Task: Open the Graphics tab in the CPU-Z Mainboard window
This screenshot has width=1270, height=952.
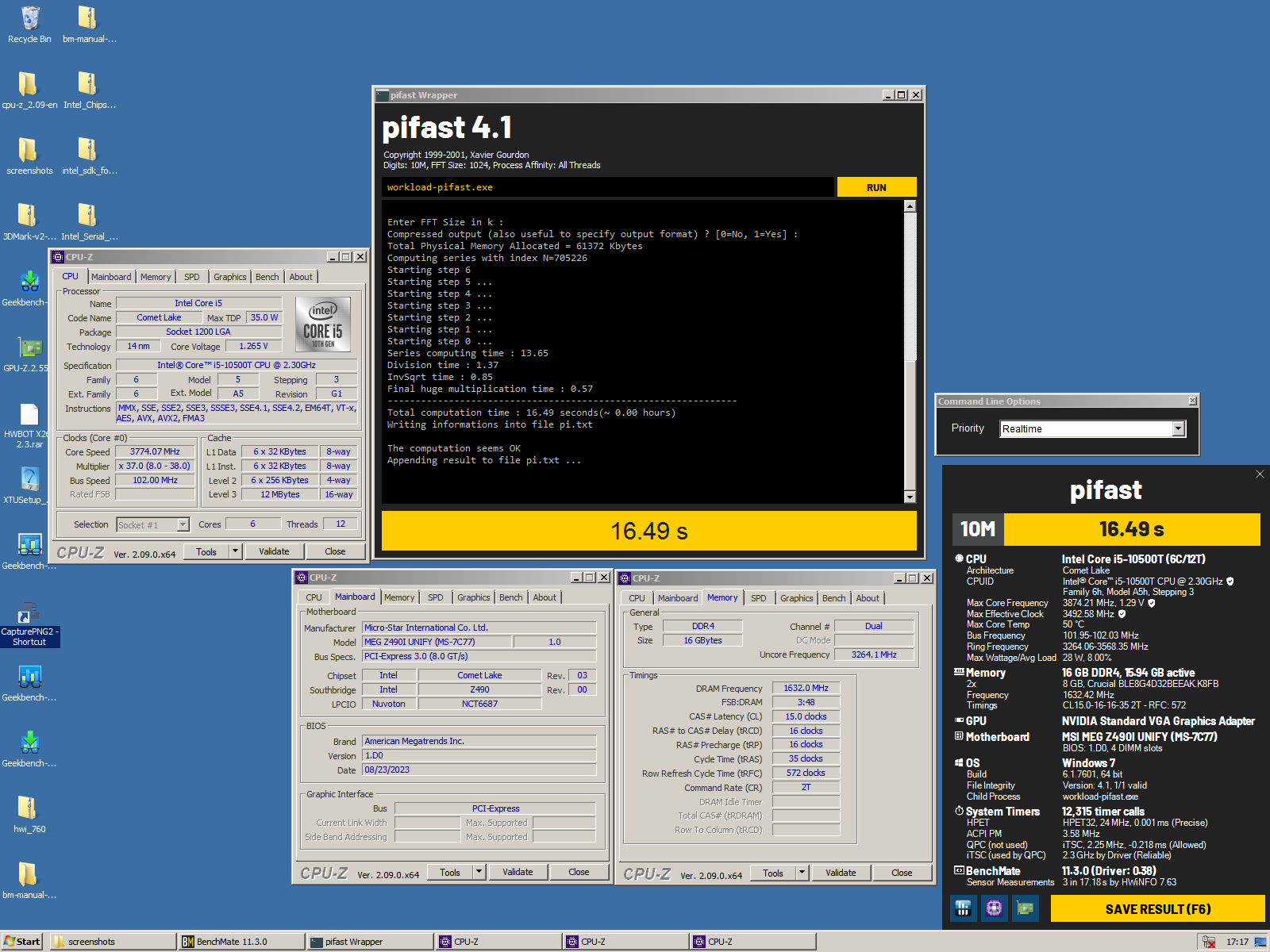Action: [474, 597]
